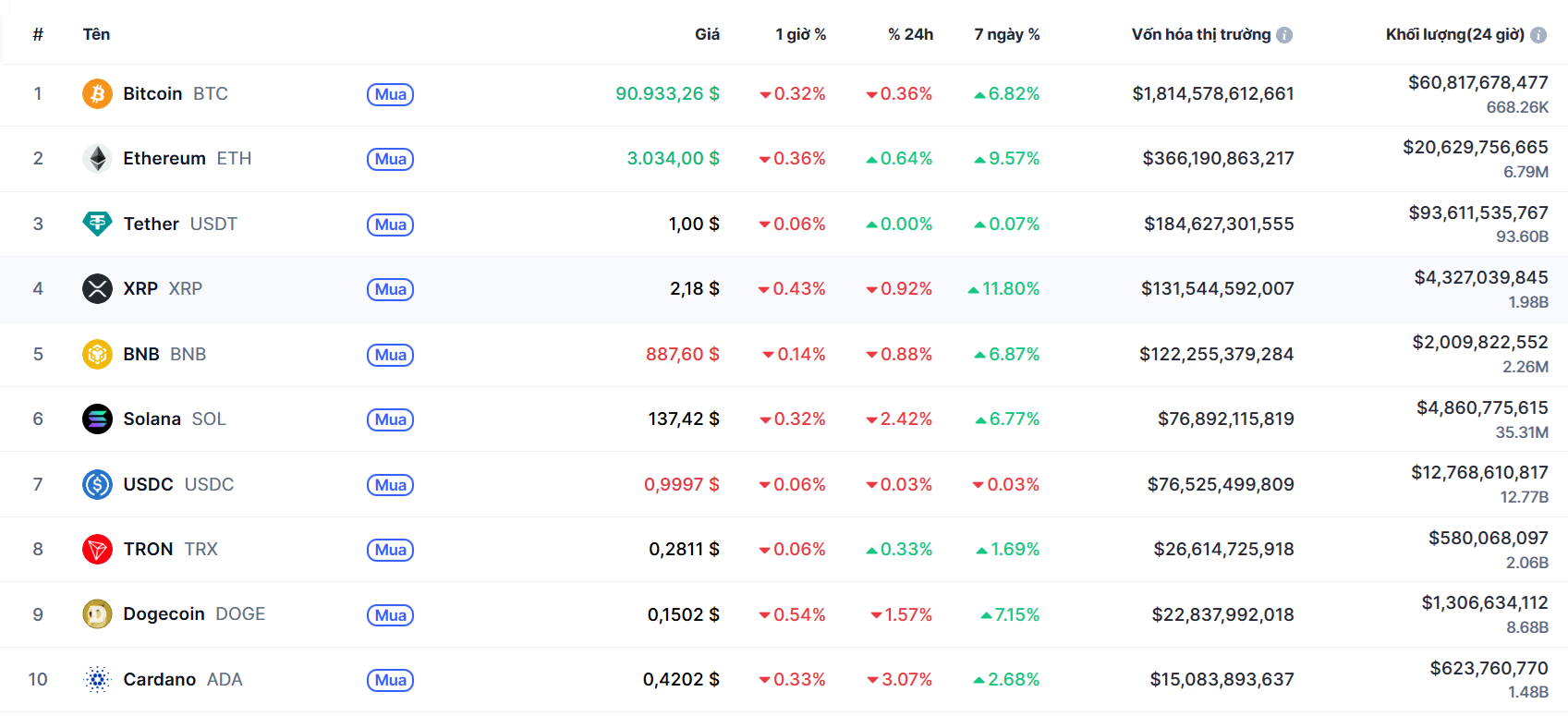Click the Mua button for BNB
The height and width of the screenshot is (716, 1568).
click(x=390, y=355)
